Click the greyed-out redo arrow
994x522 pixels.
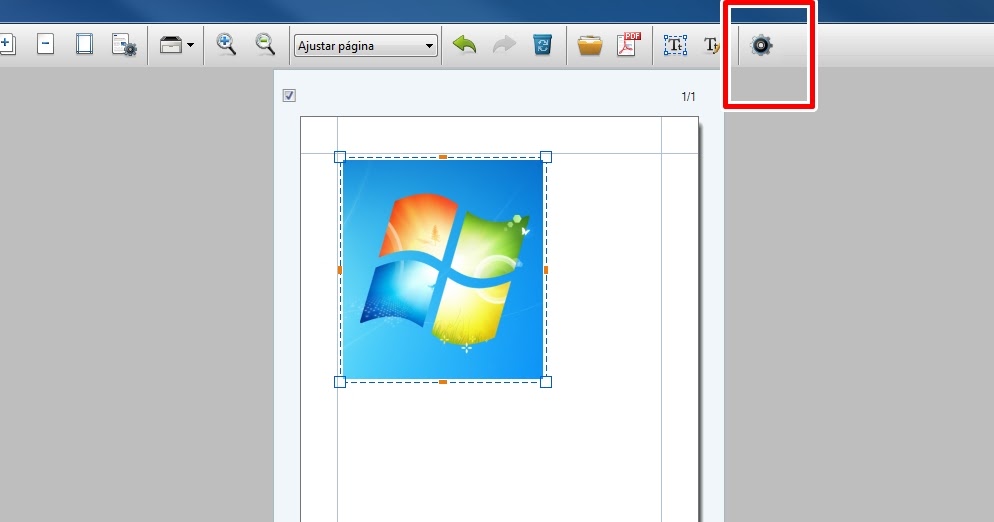click(504, 45)
